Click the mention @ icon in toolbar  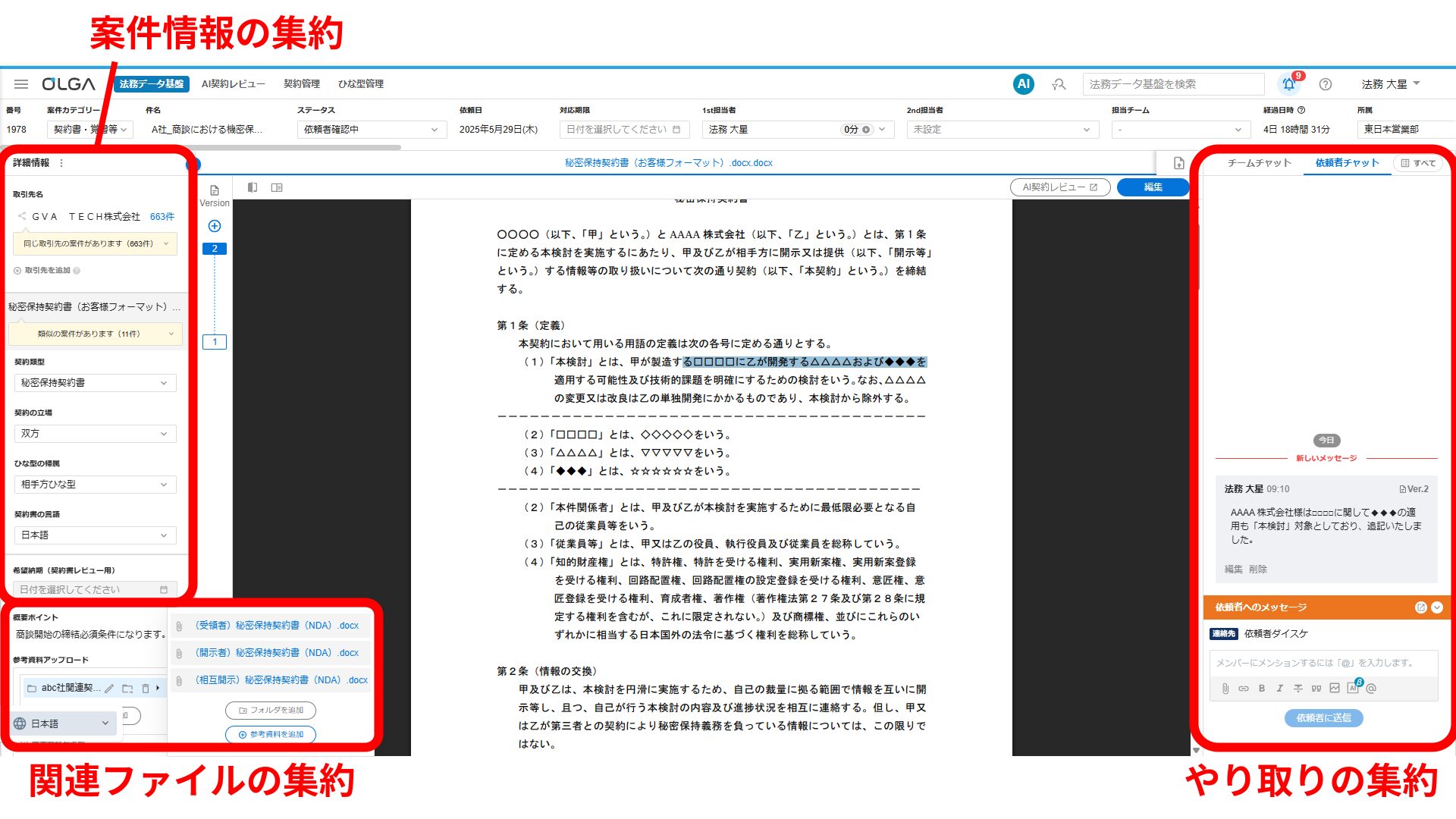click(1371, 689)
